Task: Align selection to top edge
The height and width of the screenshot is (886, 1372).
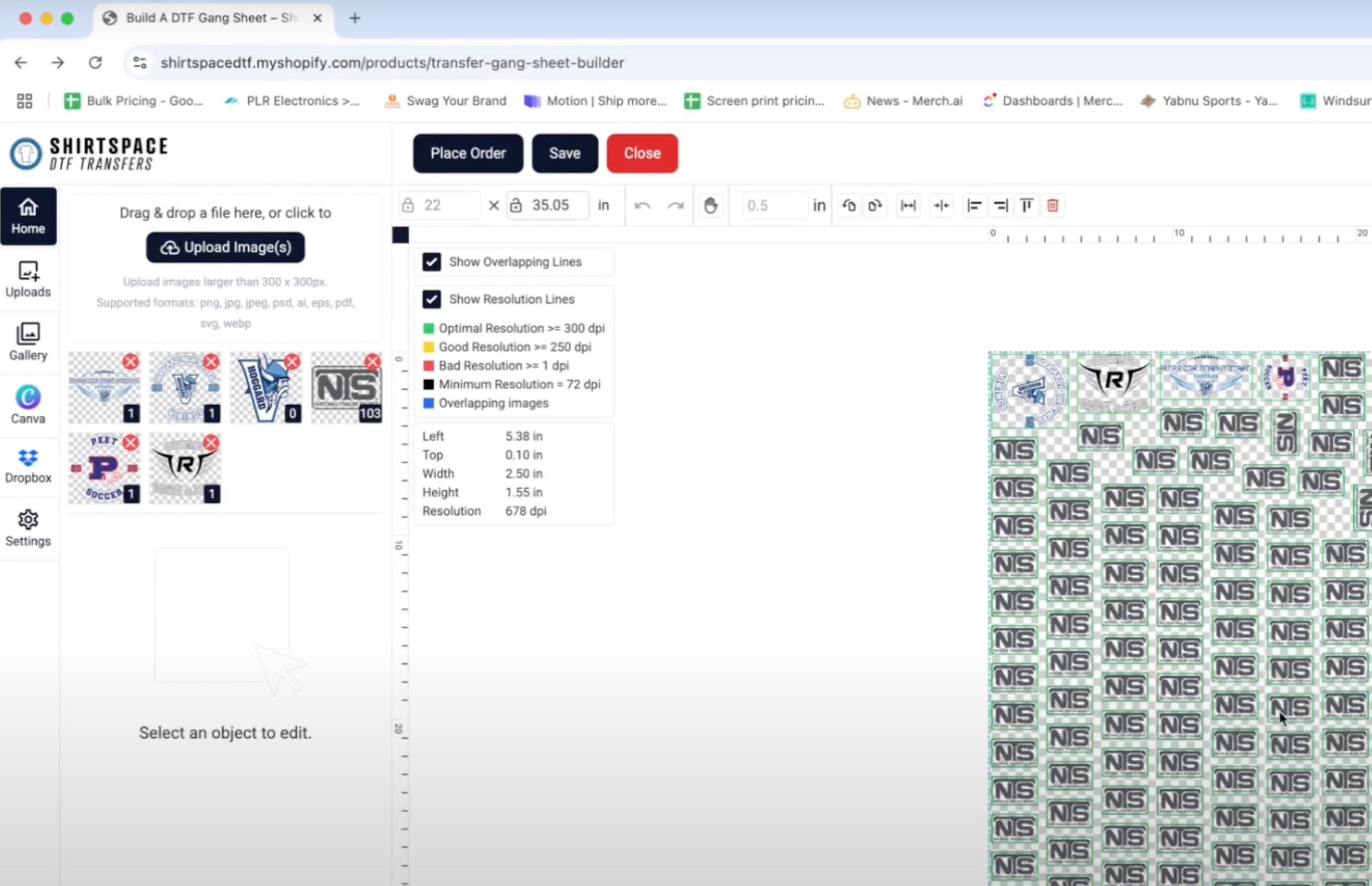Action: pyautogui.click(x=1027, y=205)
